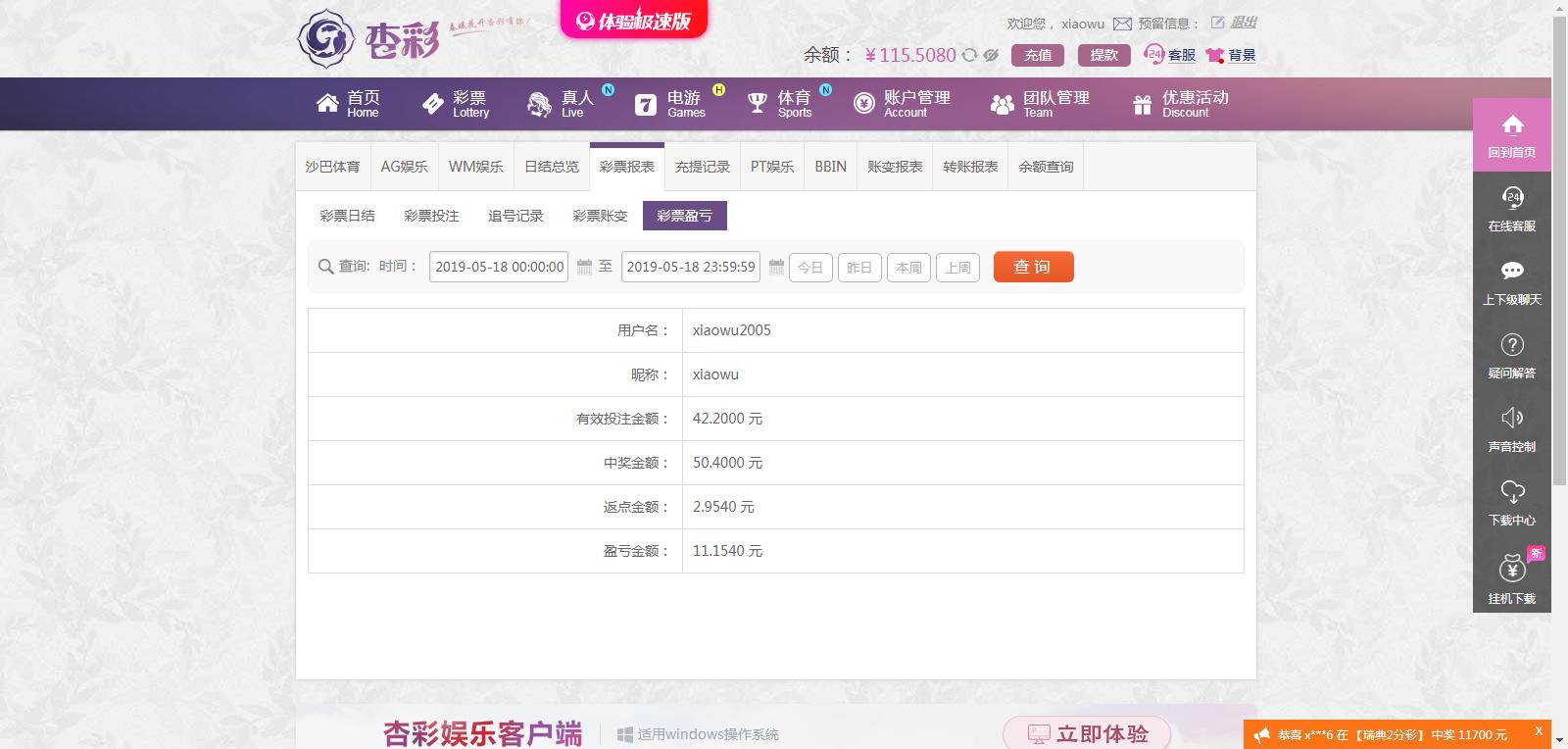Open the 体育 Sports nav item
Viewport: 1568px width, 749px height.
point(780,103)
